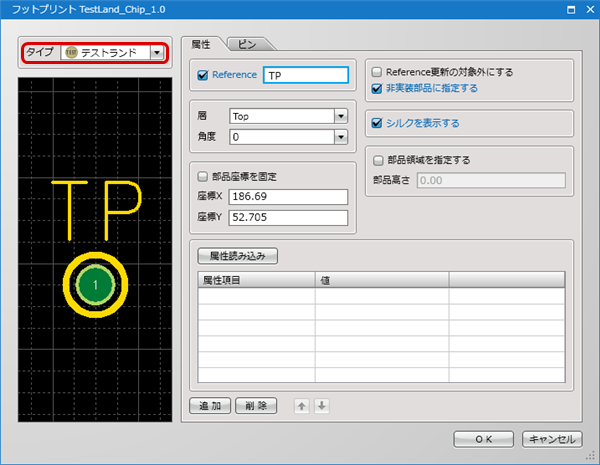Click the 部品高さ input field

pos(491,180)
